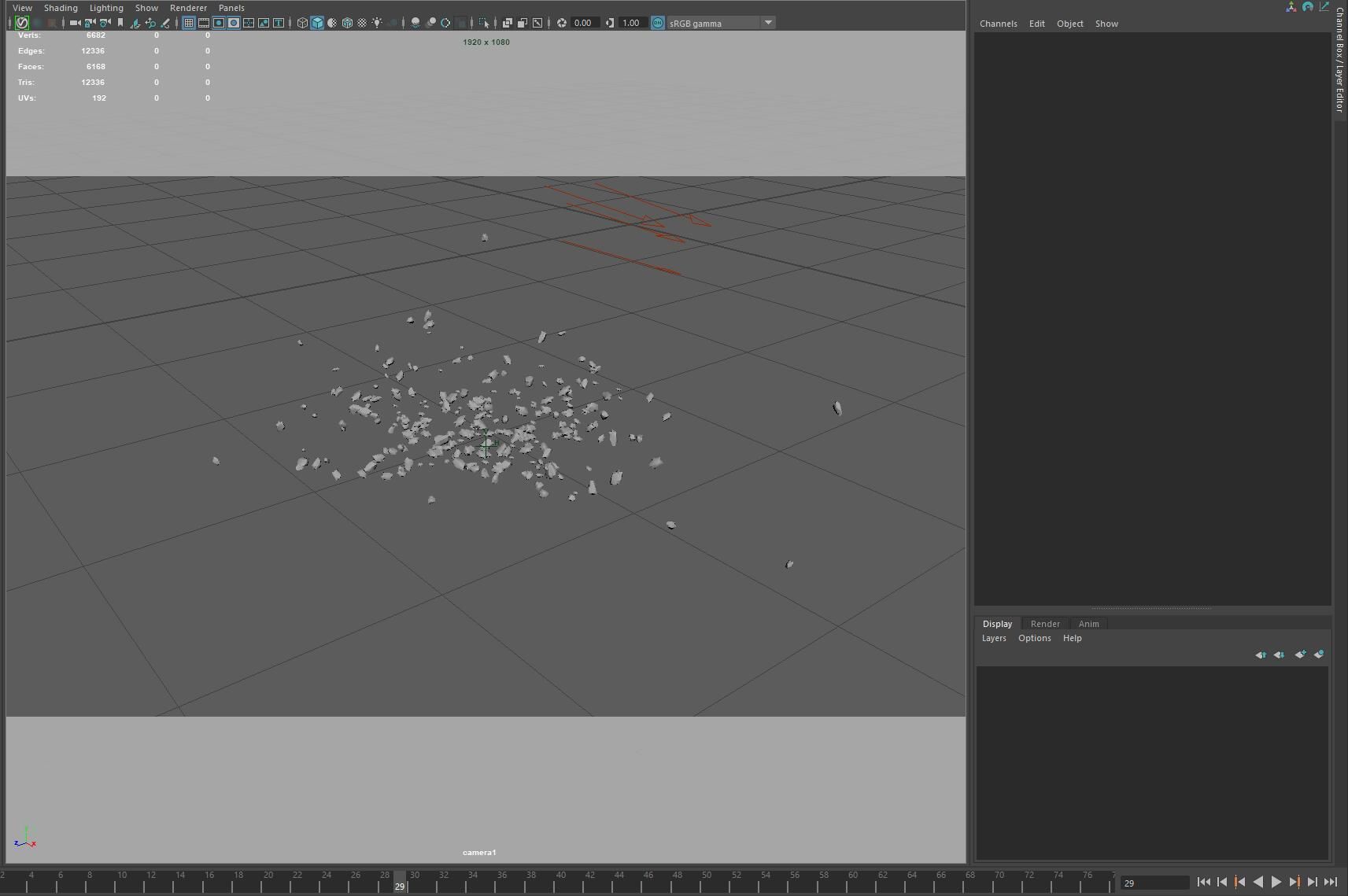Toggle the Safe Title icon
The height and width of the screenshot is (896, 1348).
[x=279, y=23]
